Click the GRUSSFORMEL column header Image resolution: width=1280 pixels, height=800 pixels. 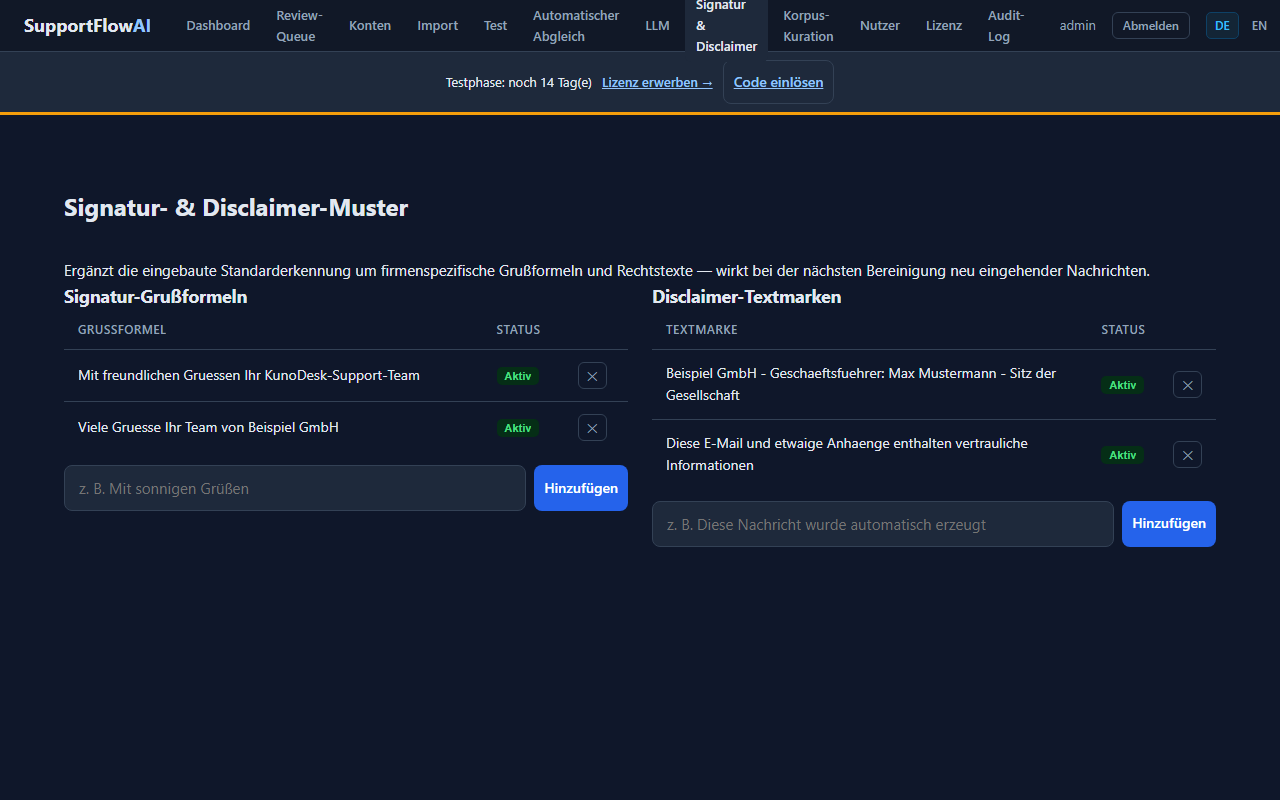[x=122, y=330]
